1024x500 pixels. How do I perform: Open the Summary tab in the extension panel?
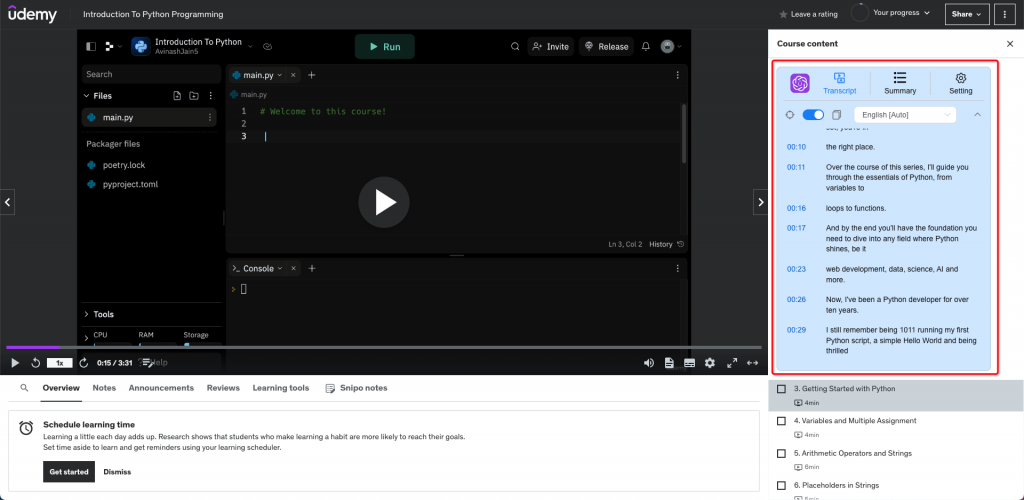(900, 84)
